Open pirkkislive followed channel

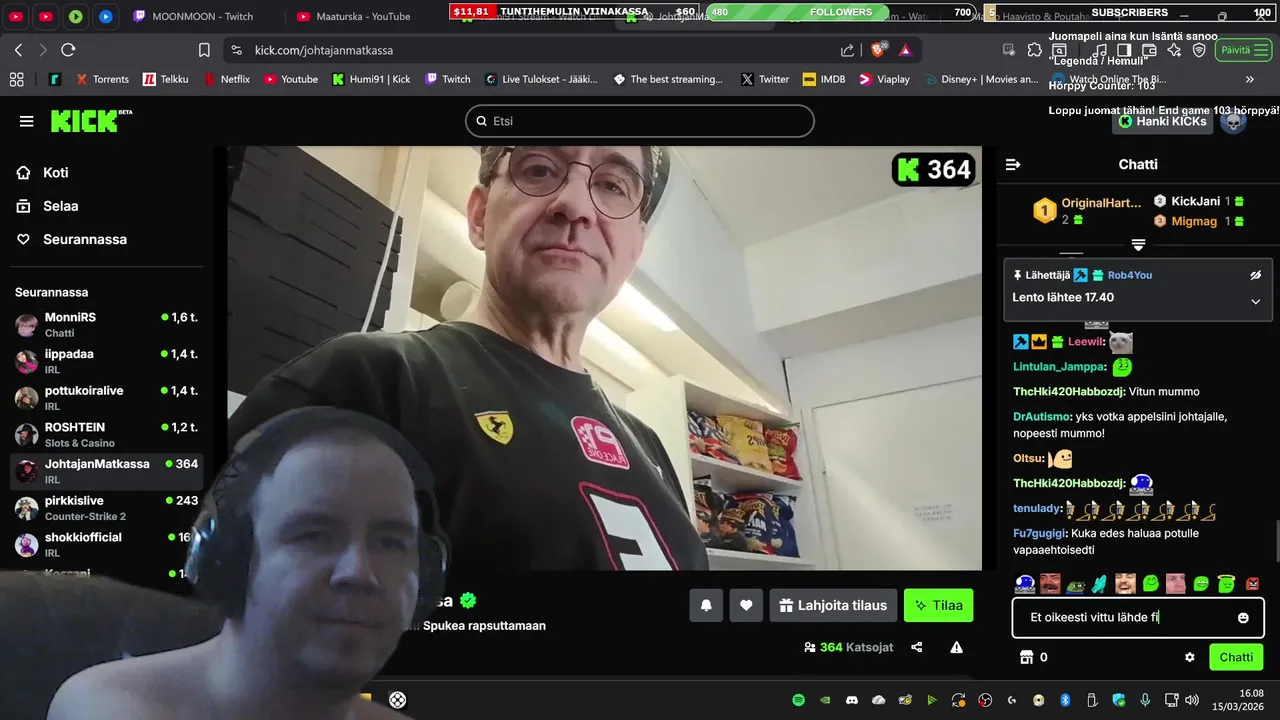[107, 508]
